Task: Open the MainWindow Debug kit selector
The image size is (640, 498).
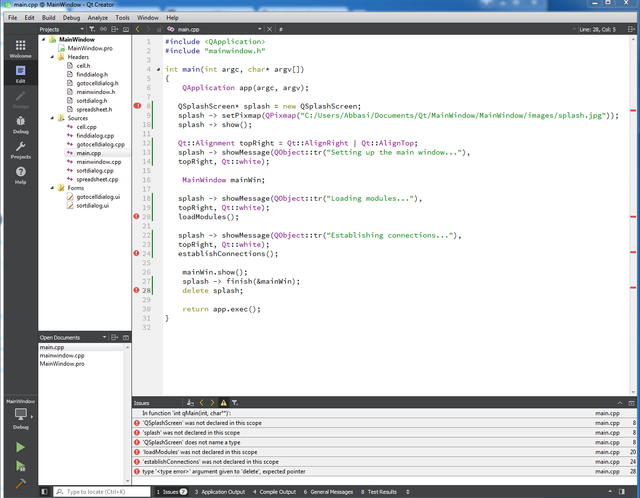Action: tap(20, 414)
